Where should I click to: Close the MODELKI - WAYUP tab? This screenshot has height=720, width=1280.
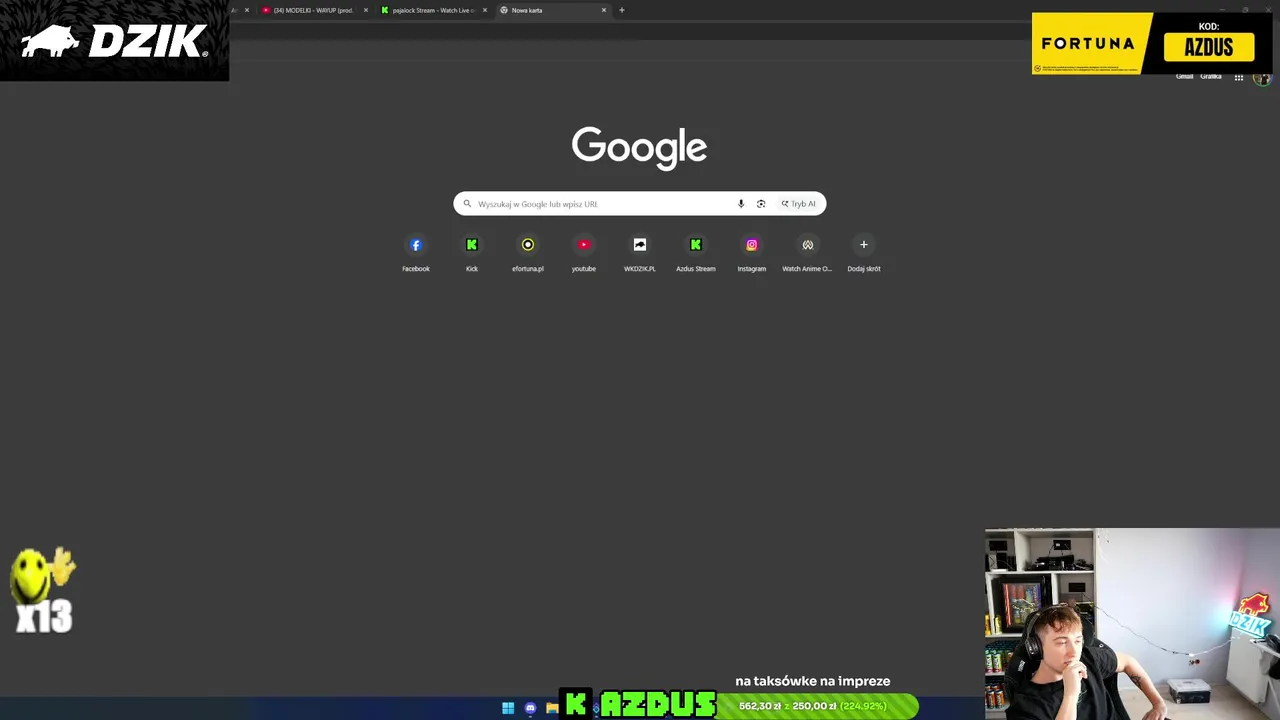point(366,10)
